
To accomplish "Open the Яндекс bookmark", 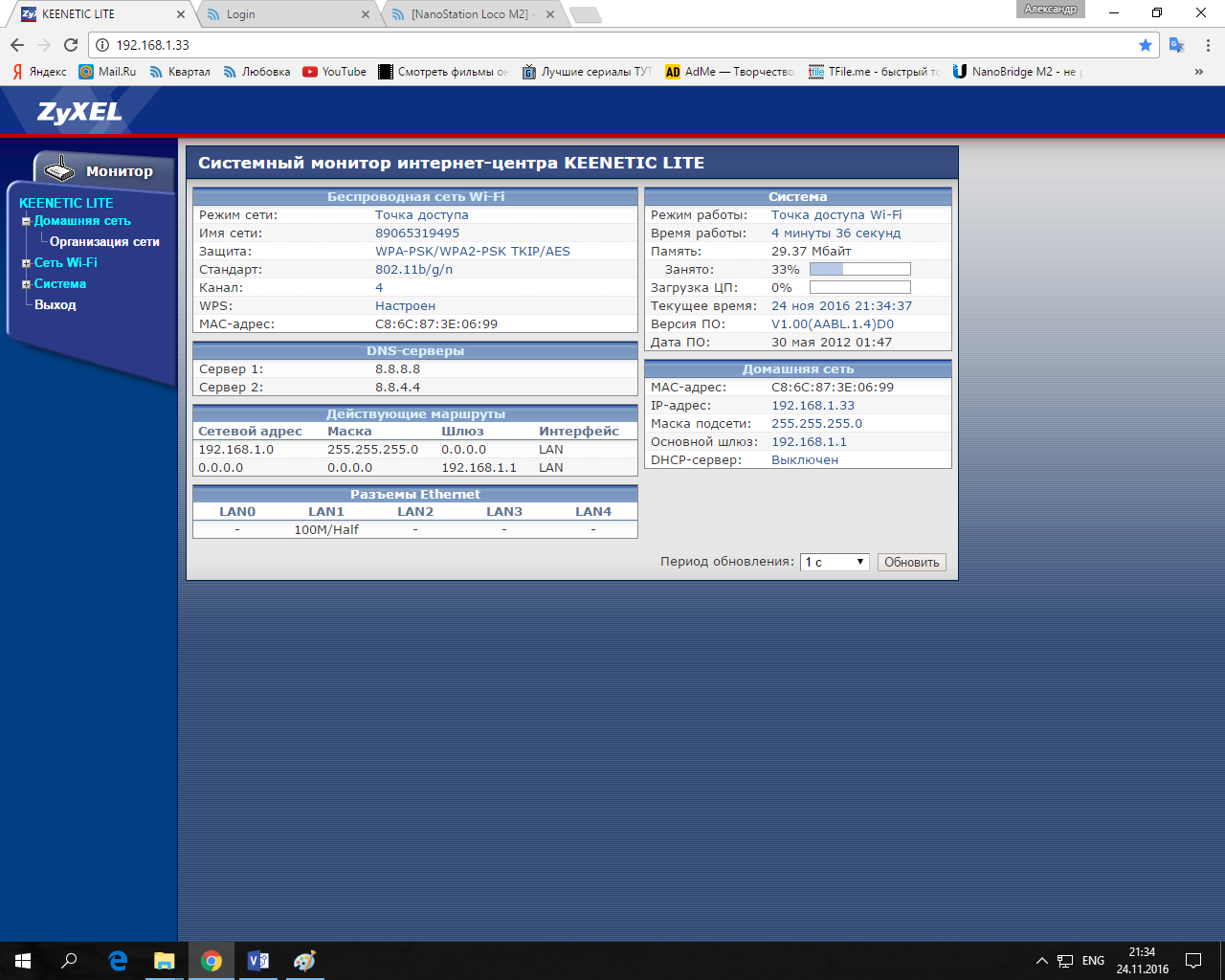I will tap(39, 72).
